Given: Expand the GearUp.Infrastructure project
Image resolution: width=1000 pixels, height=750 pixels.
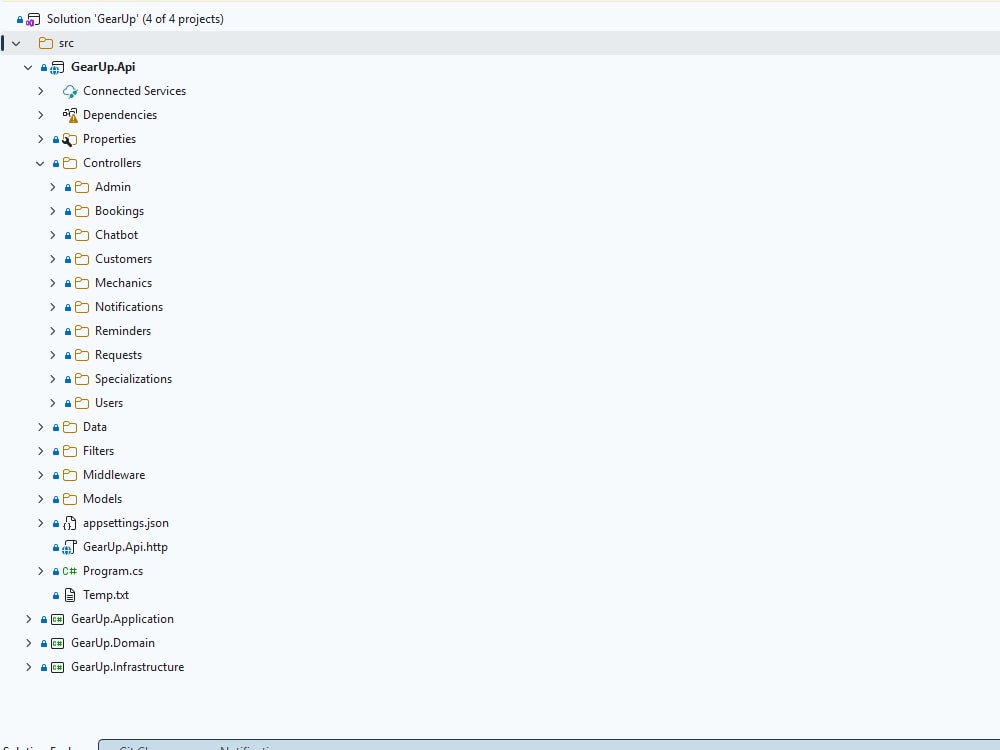Looking at the screenshot, I should (x=28, y=667).
